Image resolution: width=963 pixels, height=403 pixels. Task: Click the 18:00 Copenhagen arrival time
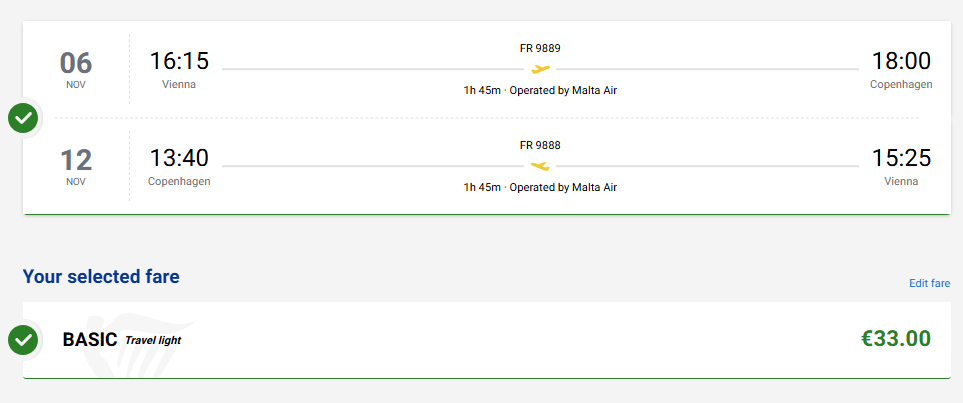coord(901,61)
